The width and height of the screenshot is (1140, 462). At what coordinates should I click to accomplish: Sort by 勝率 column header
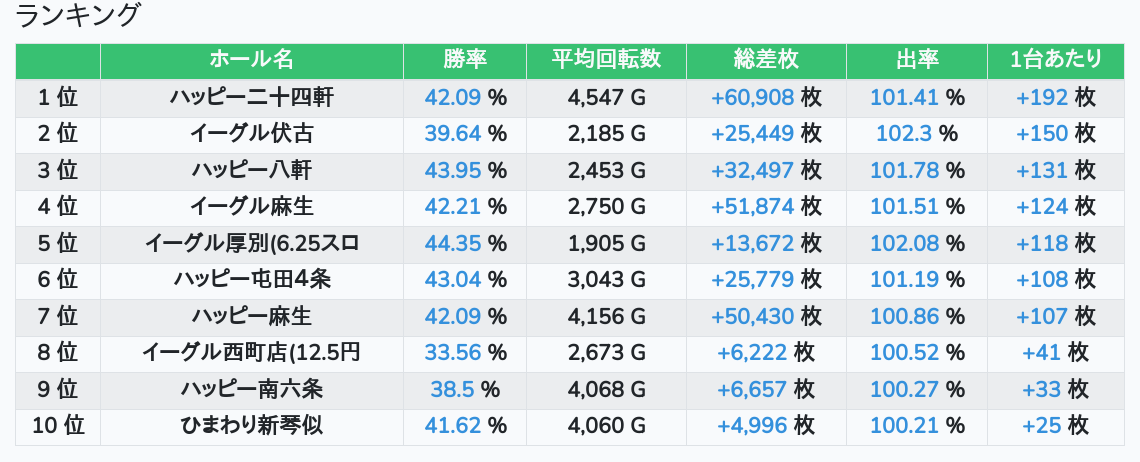[465, 60]
